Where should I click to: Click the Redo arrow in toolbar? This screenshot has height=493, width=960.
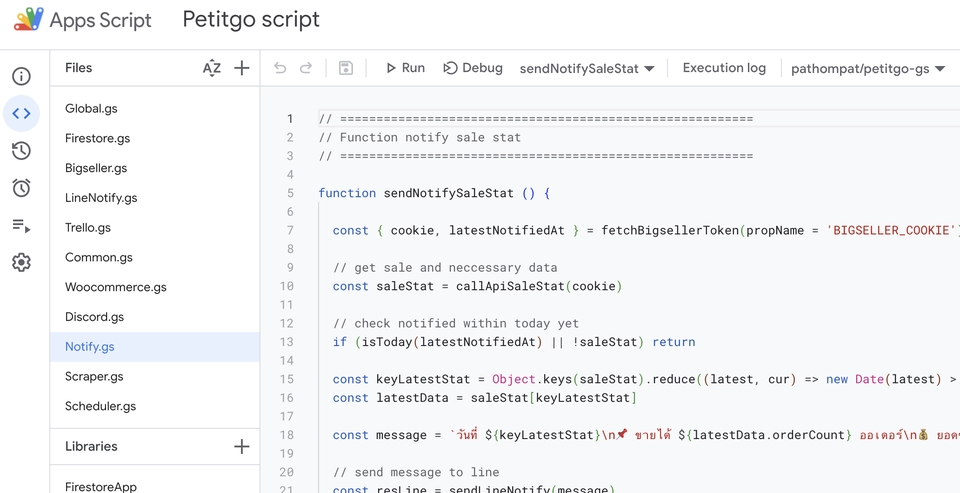[306, 68]
